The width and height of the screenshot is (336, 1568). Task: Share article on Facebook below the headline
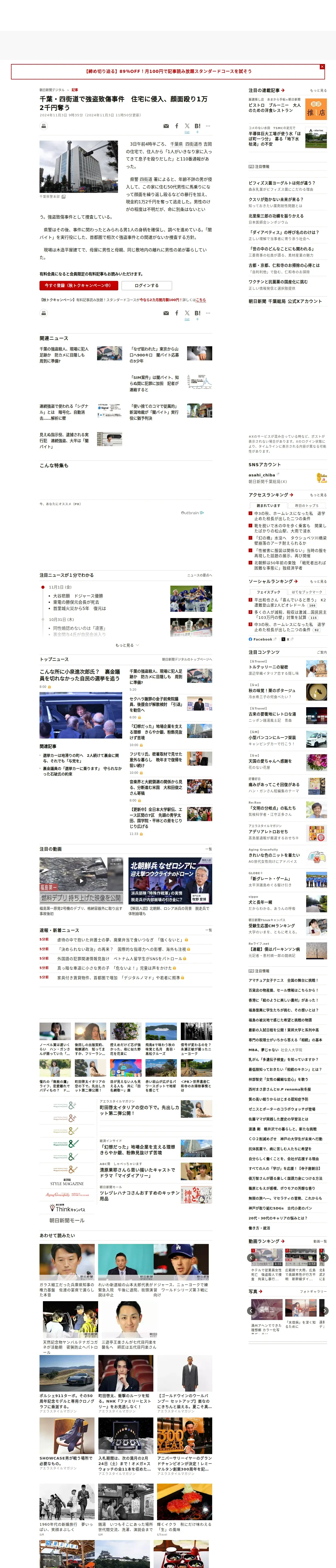(177, 126)
